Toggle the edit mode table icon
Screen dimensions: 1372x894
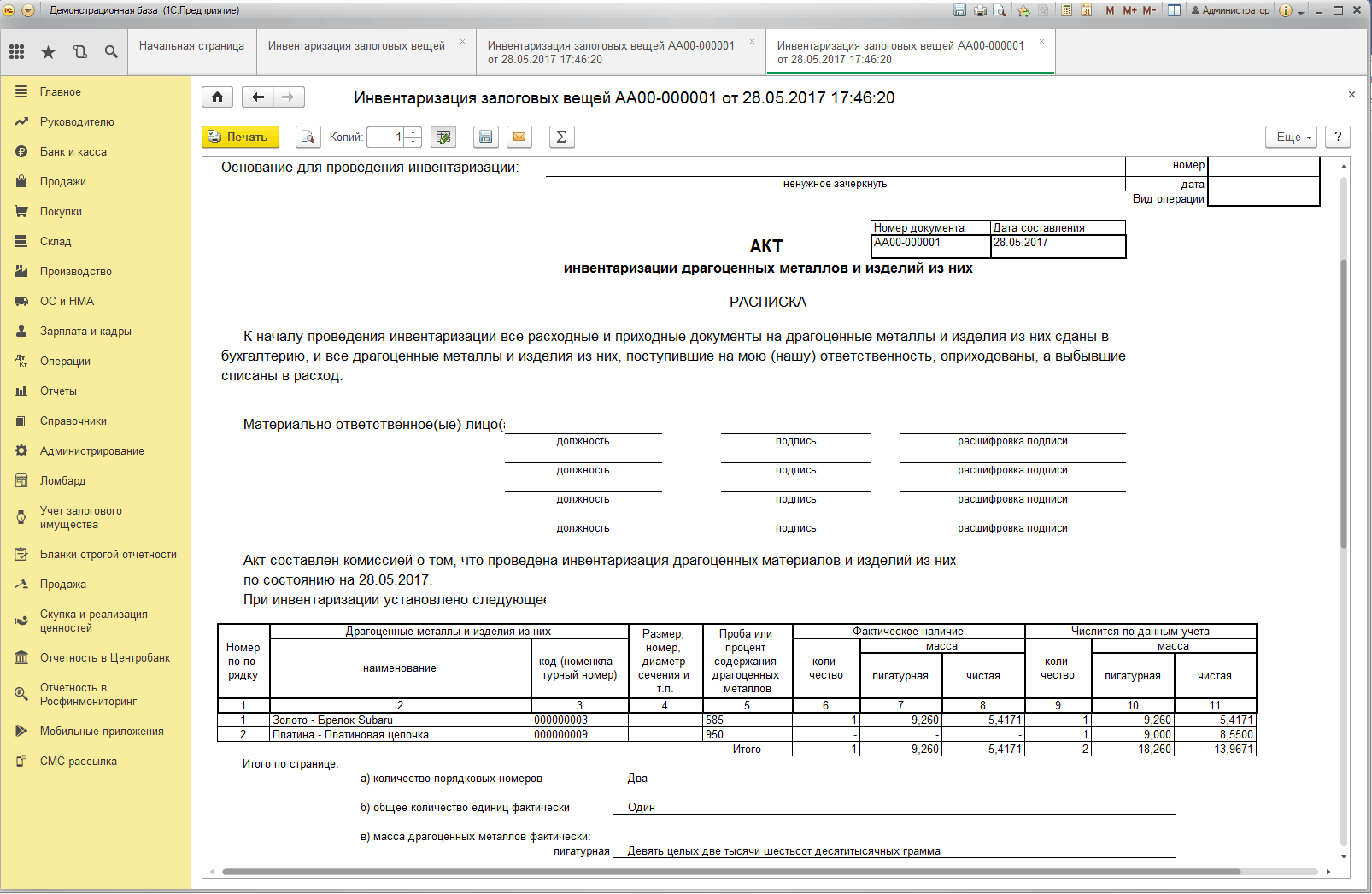pyautogui.click(x=443, y=137)
